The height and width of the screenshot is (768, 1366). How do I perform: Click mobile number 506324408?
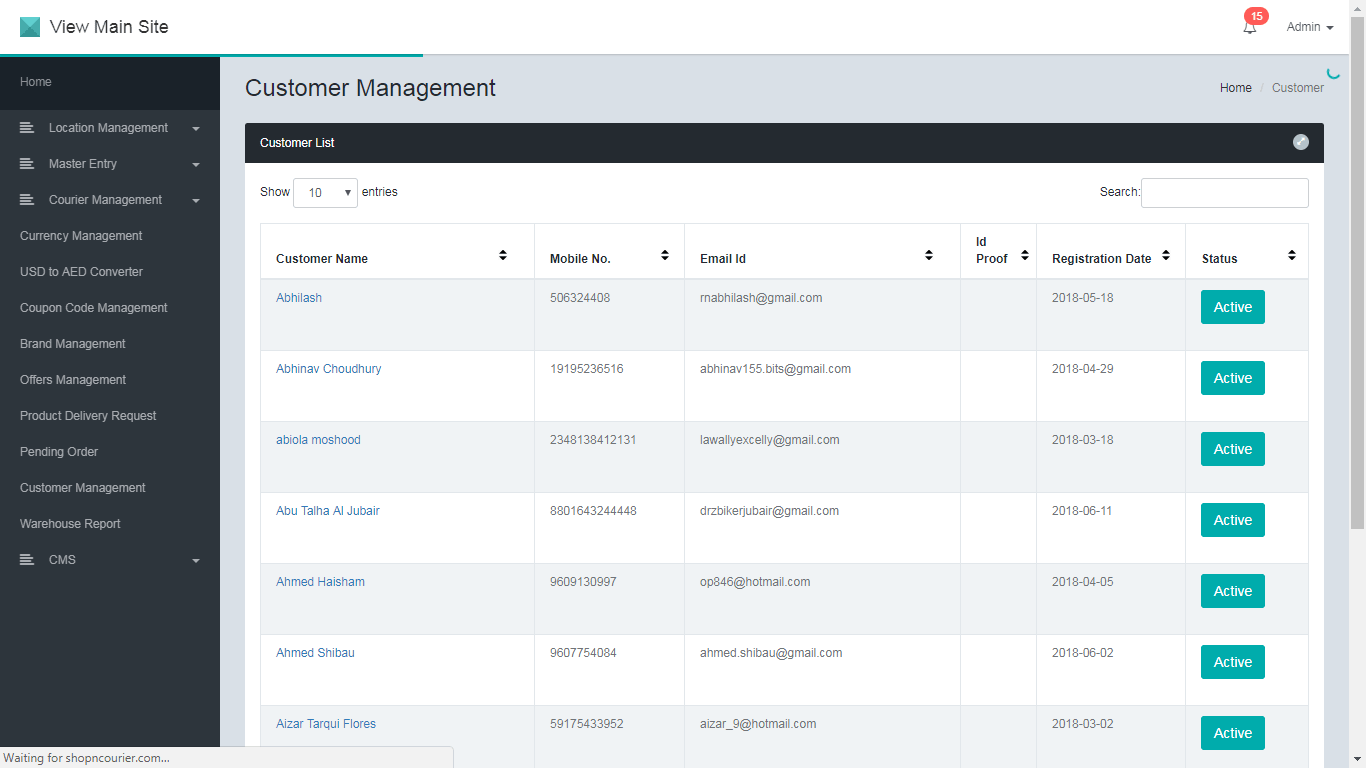click(x=580, y=298)
